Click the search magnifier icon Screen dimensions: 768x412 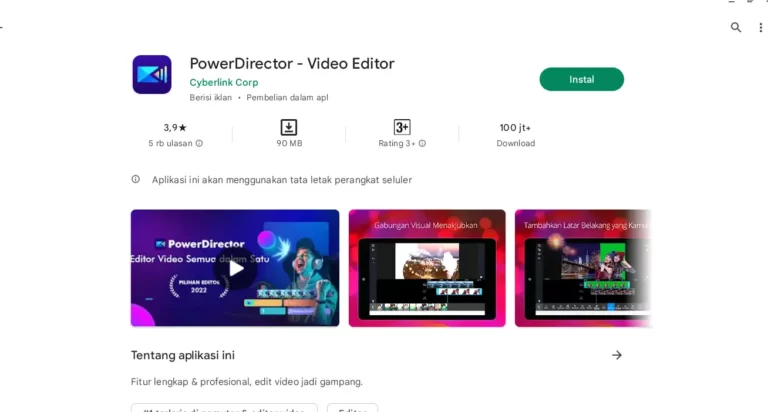click(736, 27)
